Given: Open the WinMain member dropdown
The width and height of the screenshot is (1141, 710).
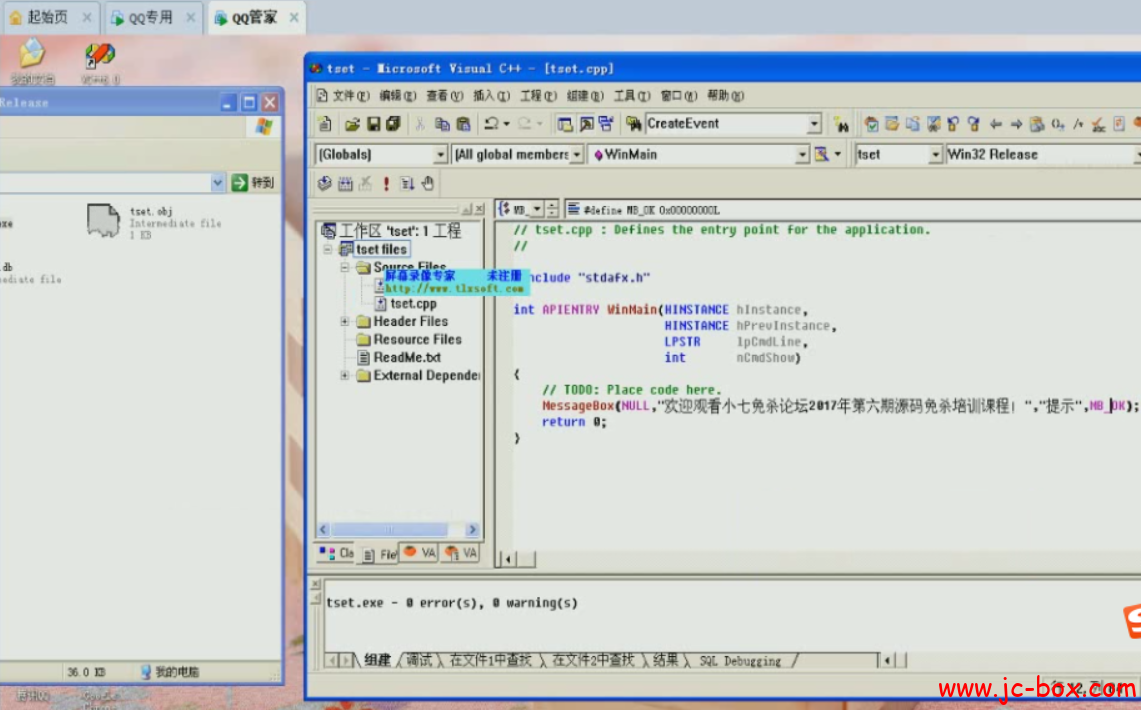Looking at the screenshot, I should point(801,155).
